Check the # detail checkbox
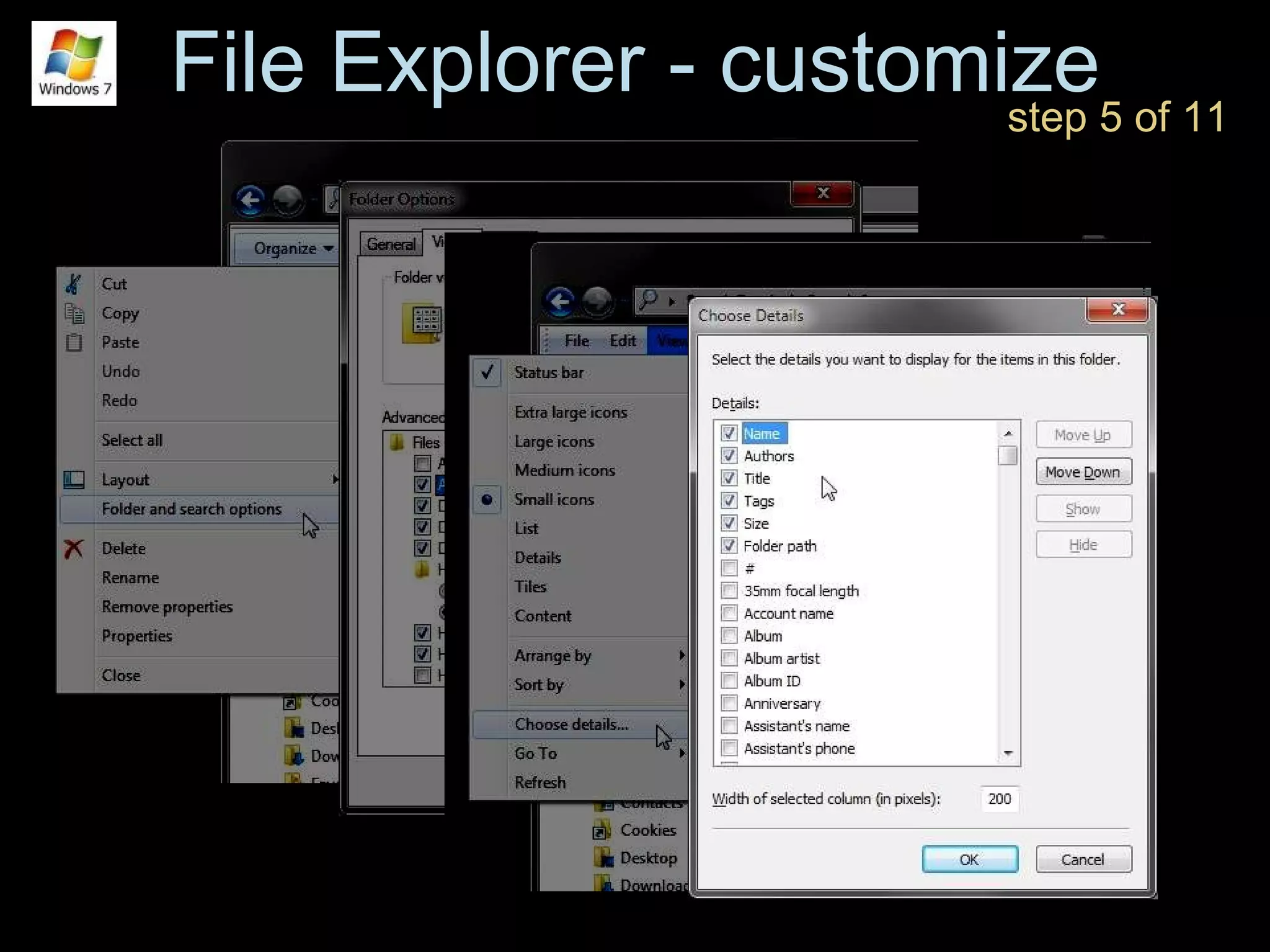 point(729,568)
